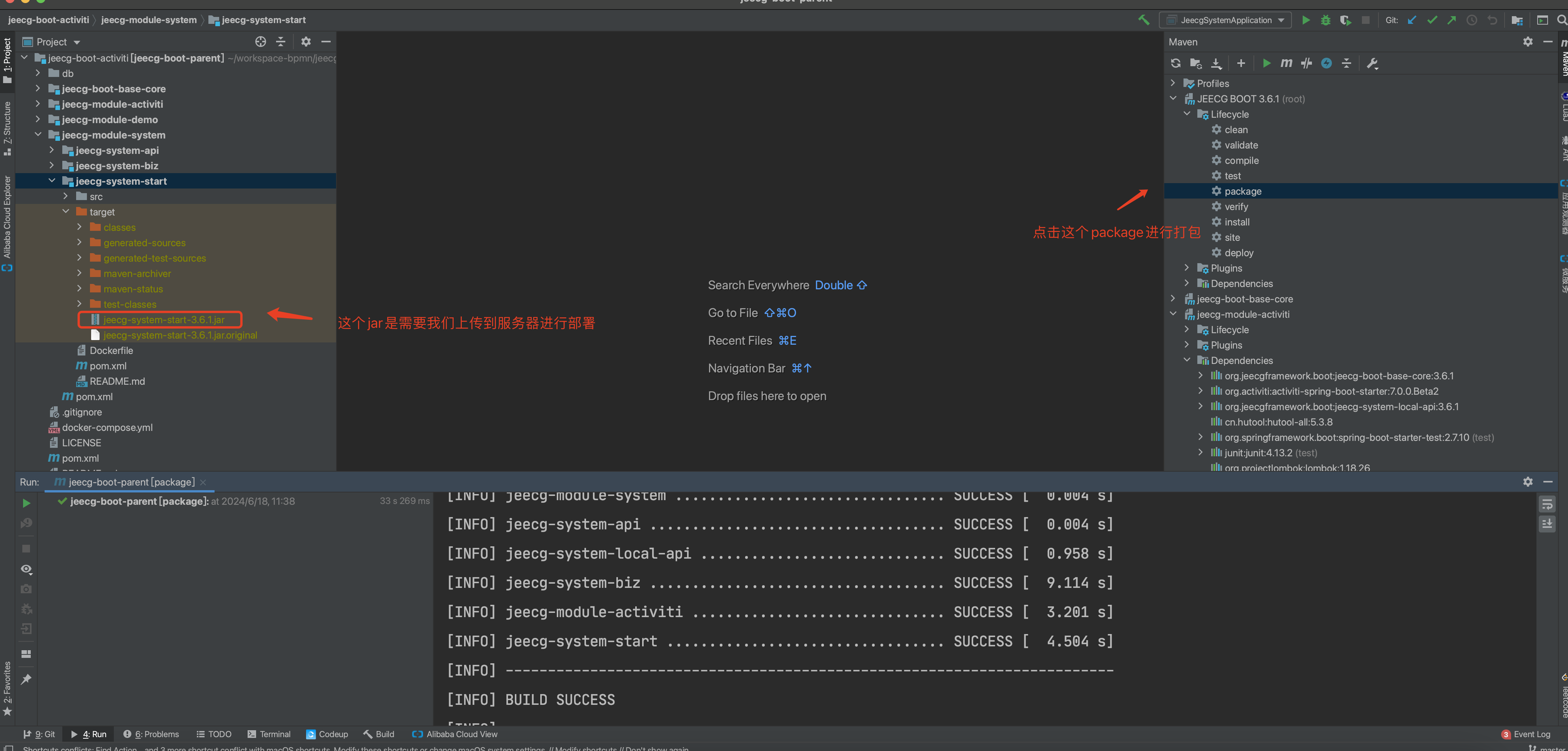
Task: Select jeecg-system-start-3.6.1.jar file
Action: [x=164, y=319]
